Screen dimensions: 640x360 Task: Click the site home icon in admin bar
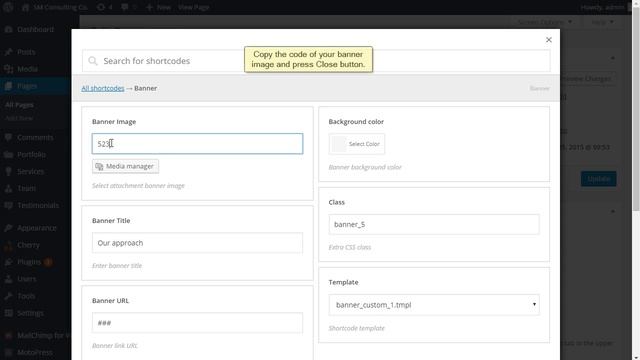pyautogui.click(x=25, y=7)
